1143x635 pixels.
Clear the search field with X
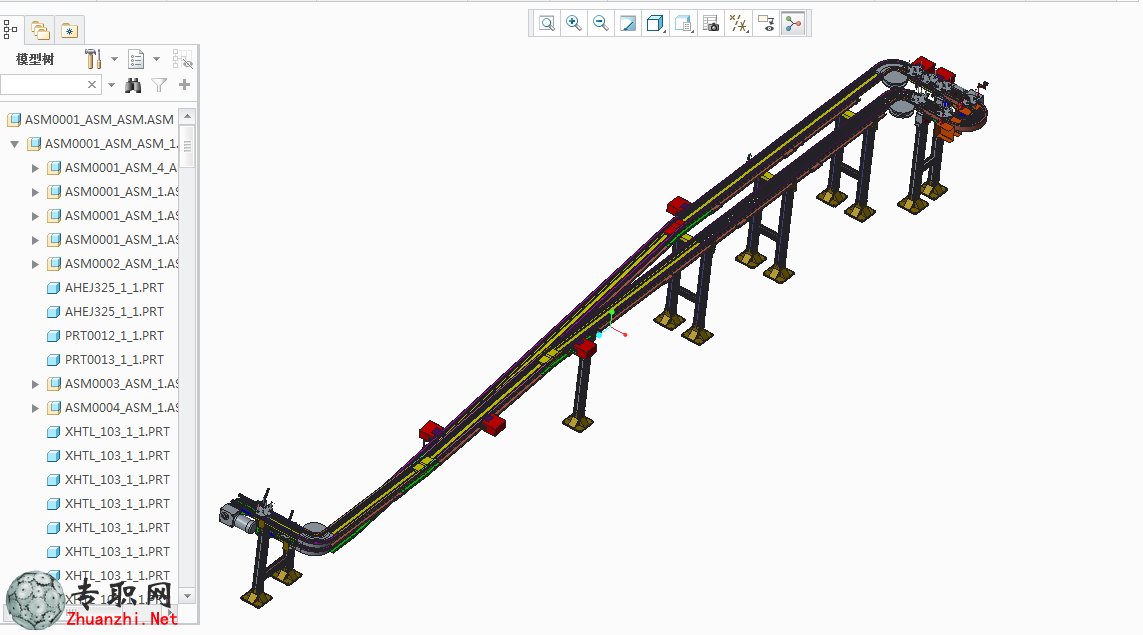click(92, 85)
